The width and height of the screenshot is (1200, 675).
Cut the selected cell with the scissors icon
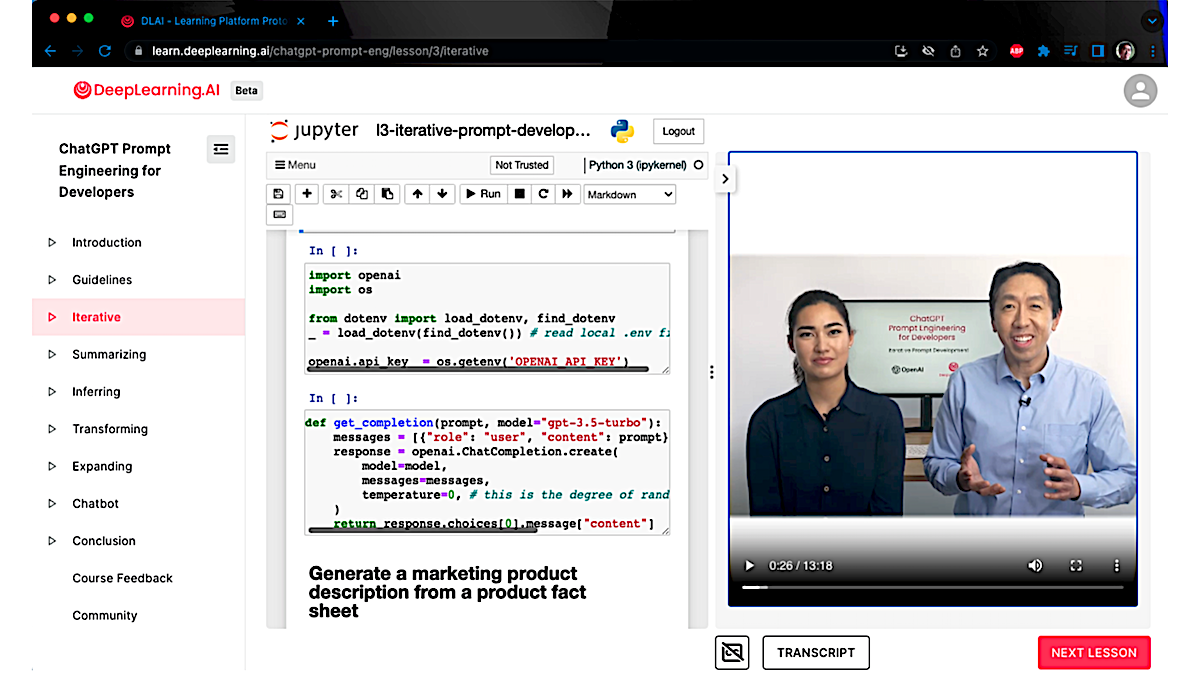(x=337, y=194)
